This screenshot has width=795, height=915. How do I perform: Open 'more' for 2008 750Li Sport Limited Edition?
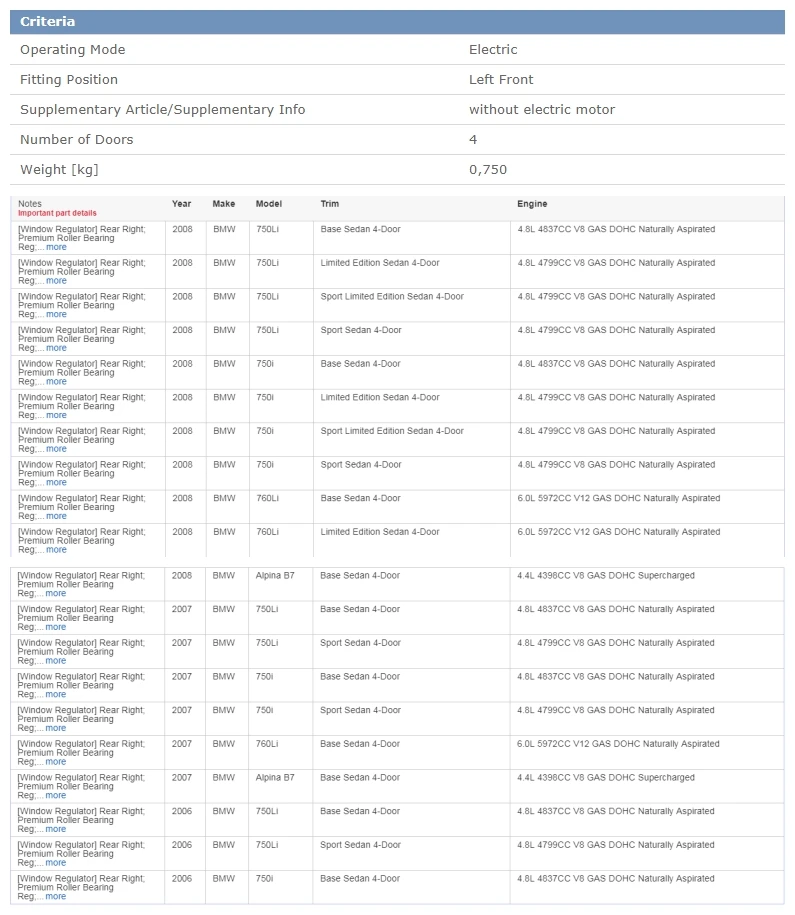[x=56, y=315]
